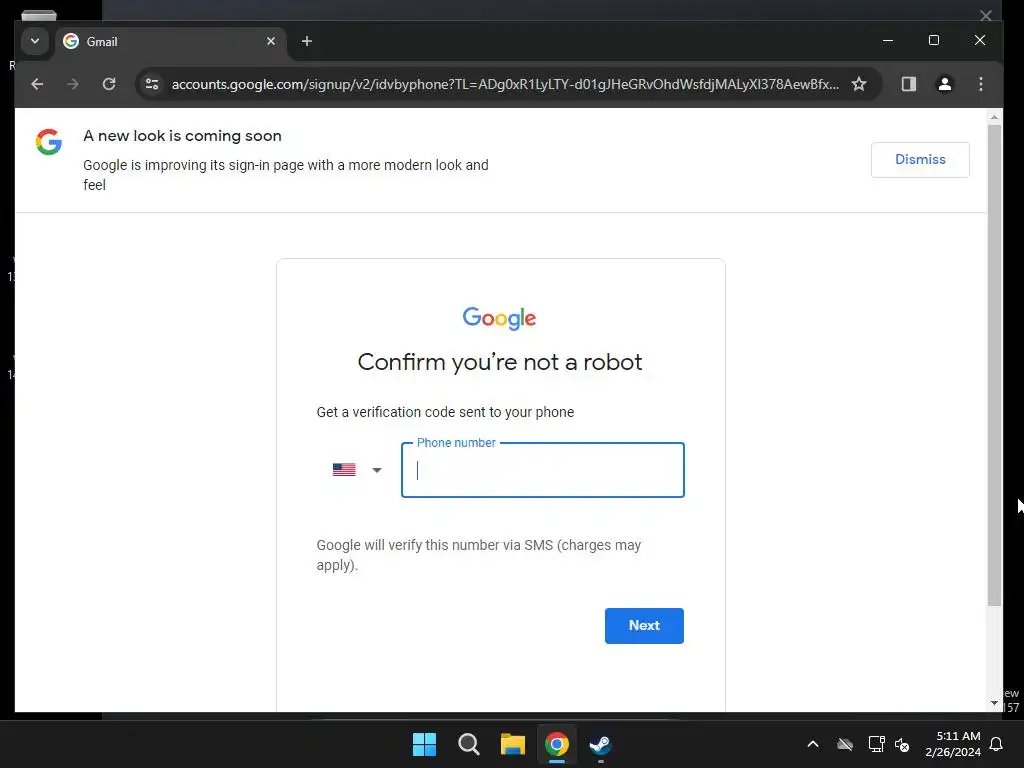The image size is (1024, 768).
Task: Dismiss the new look banner
Action: 920,159
